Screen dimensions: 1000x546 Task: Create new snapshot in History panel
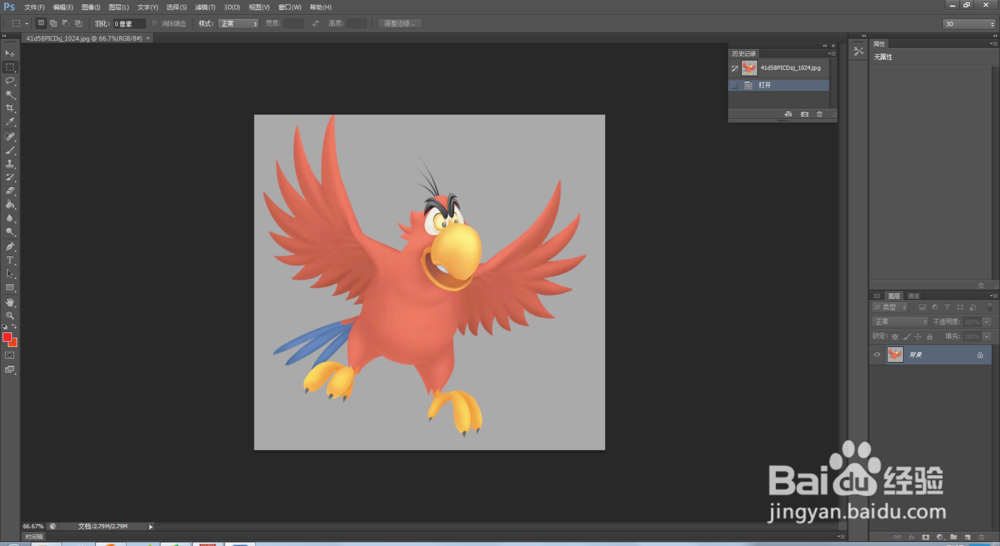[x=804, y=114]
